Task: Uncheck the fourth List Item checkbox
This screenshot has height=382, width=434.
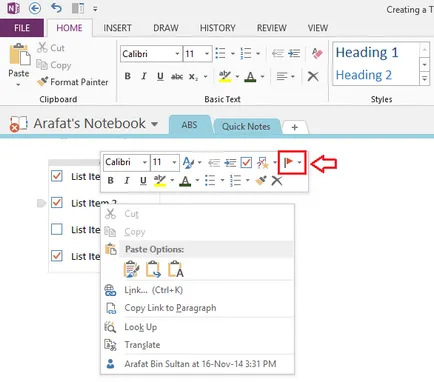Action: tap(57, 256)
